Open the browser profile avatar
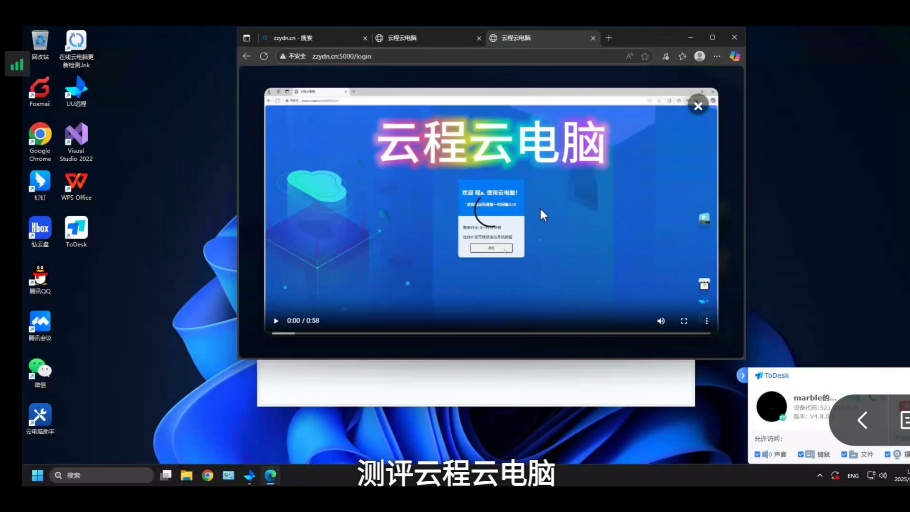Screen dimensions: 910x512 (700, 56)
